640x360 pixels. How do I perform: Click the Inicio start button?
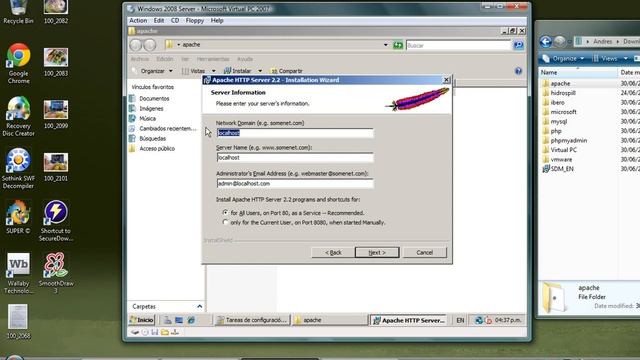pyautogui.click(x=142, y=320)
